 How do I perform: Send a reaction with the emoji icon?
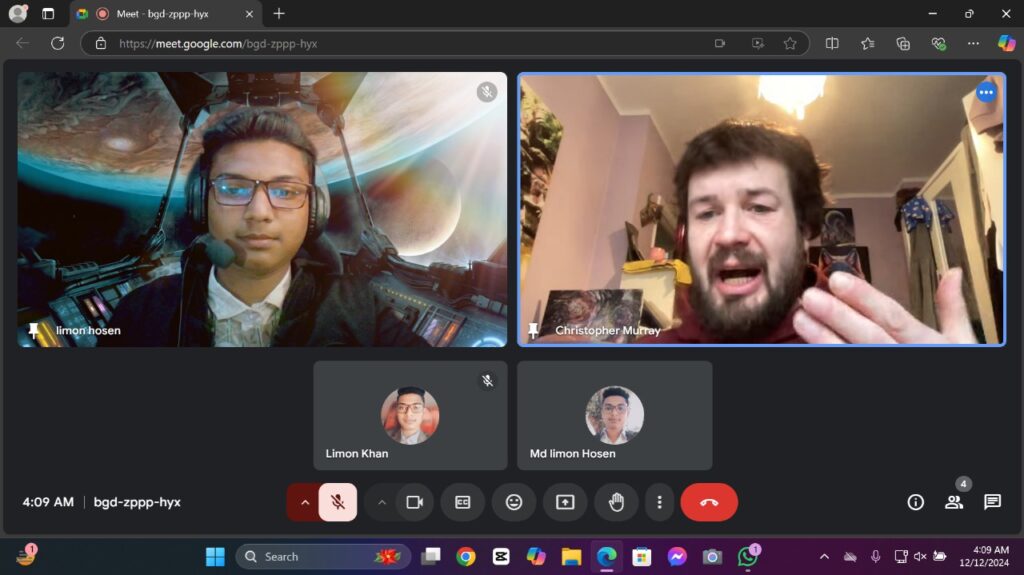514,502
